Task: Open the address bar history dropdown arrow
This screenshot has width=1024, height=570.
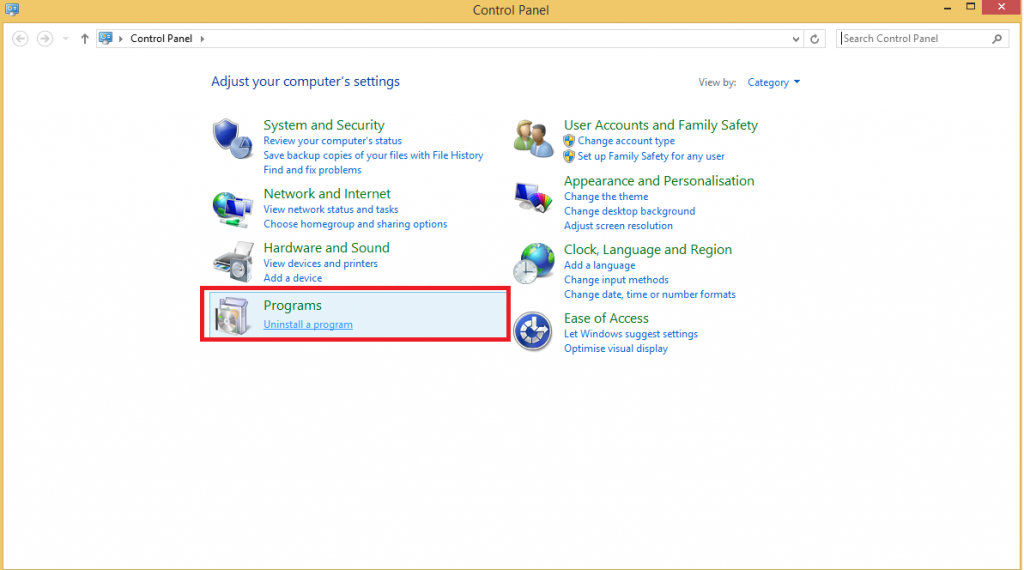Action: (x=796, y=39)
